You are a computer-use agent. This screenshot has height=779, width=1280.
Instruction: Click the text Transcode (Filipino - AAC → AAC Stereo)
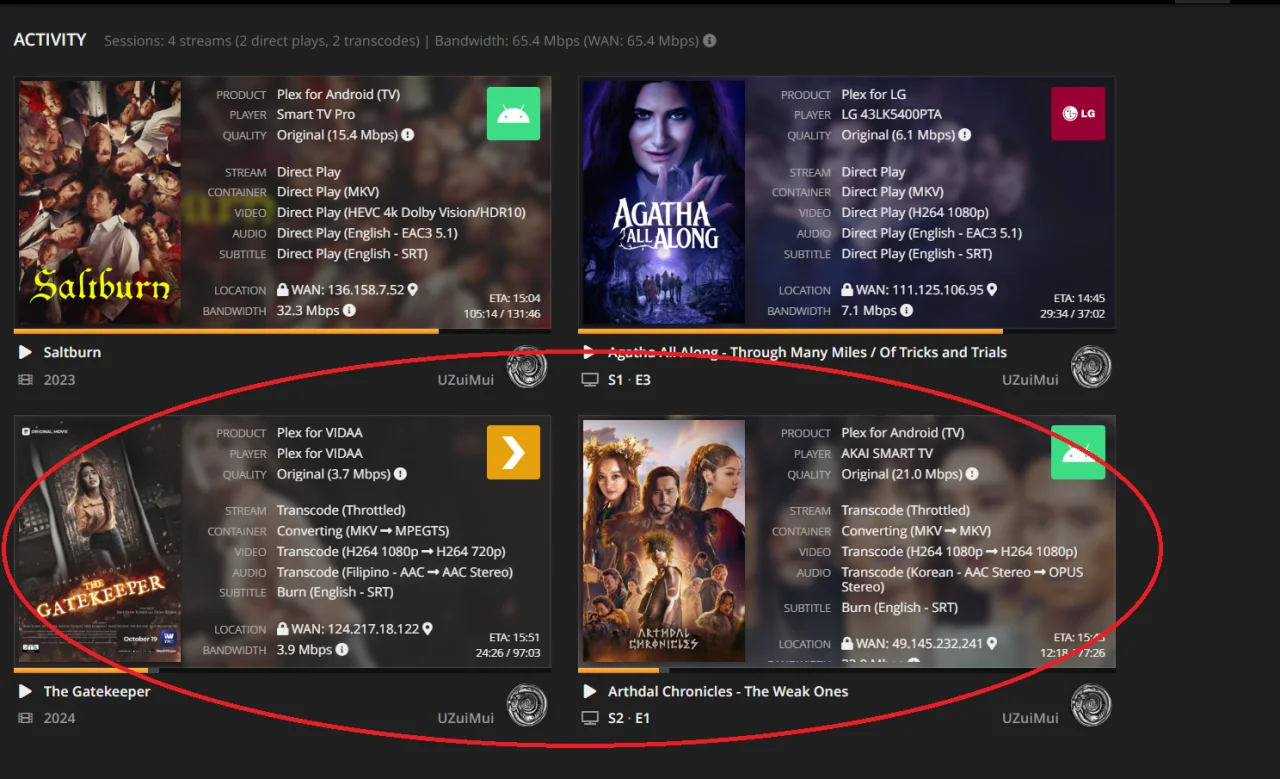coord(395,572)
